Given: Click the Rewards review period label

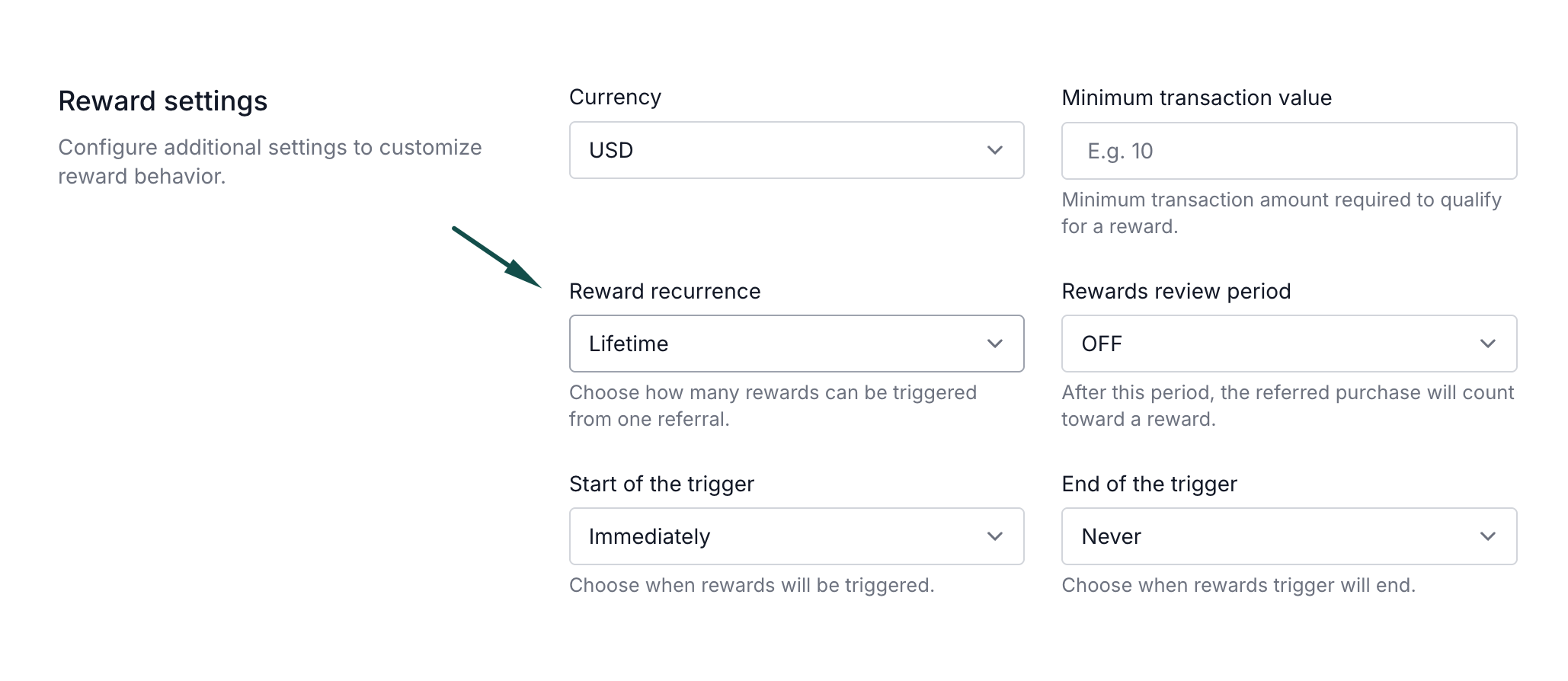Looking at the screenshot, I should (1176, 291).
